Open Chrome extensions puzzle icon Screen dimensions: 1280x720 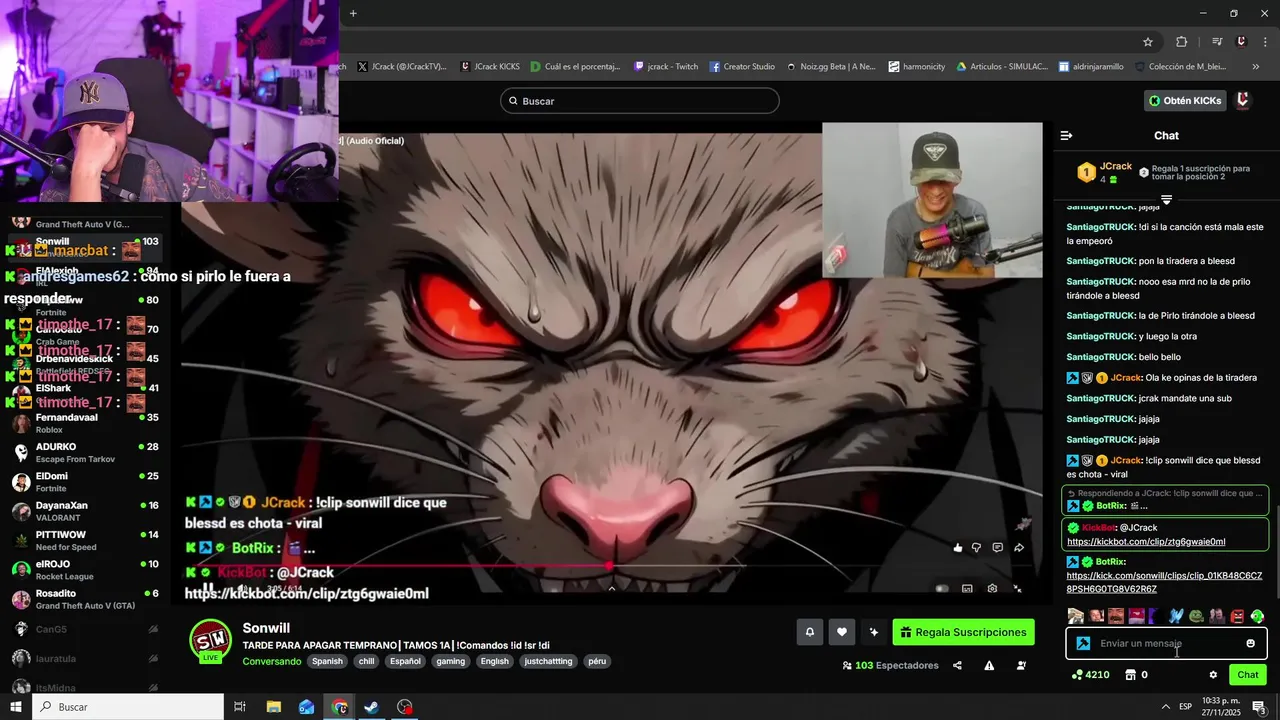tap(1181, 42)
